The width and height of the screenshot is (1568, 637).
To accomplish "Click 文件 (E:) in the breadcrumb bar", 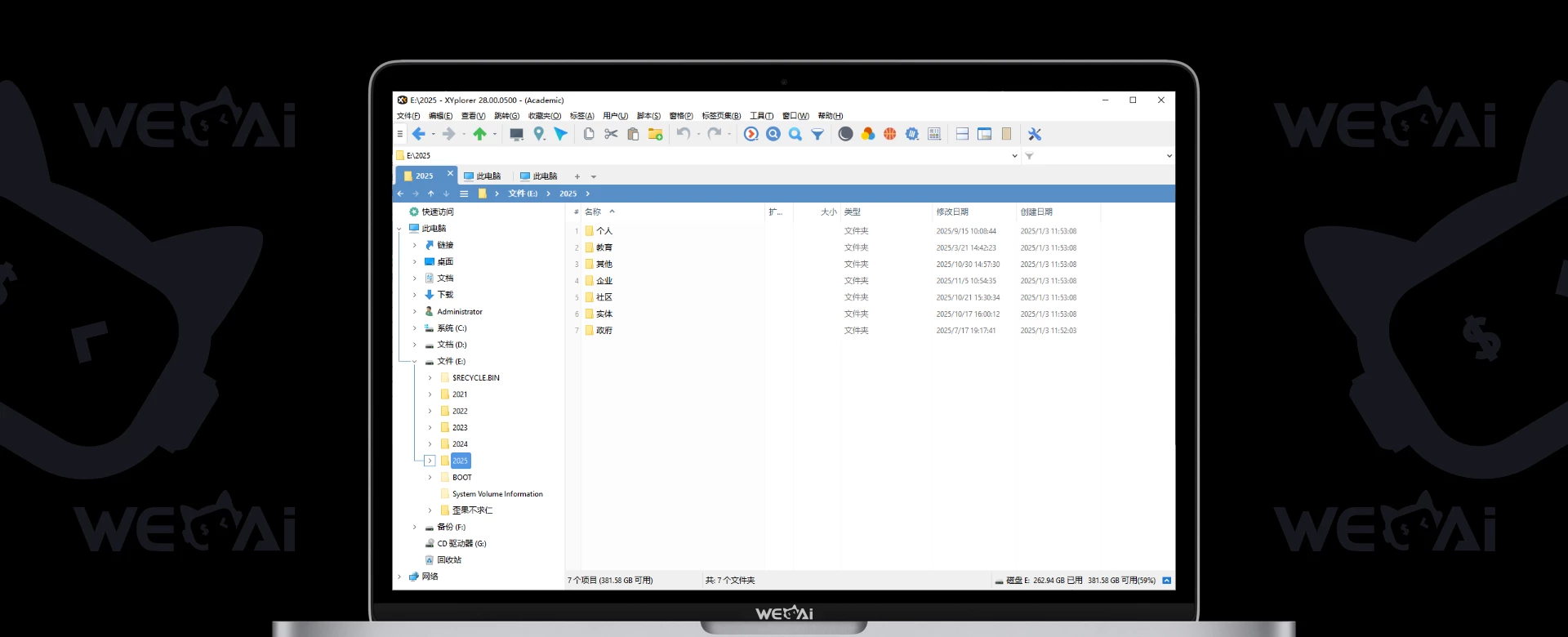I will click(x=523, y=194).
